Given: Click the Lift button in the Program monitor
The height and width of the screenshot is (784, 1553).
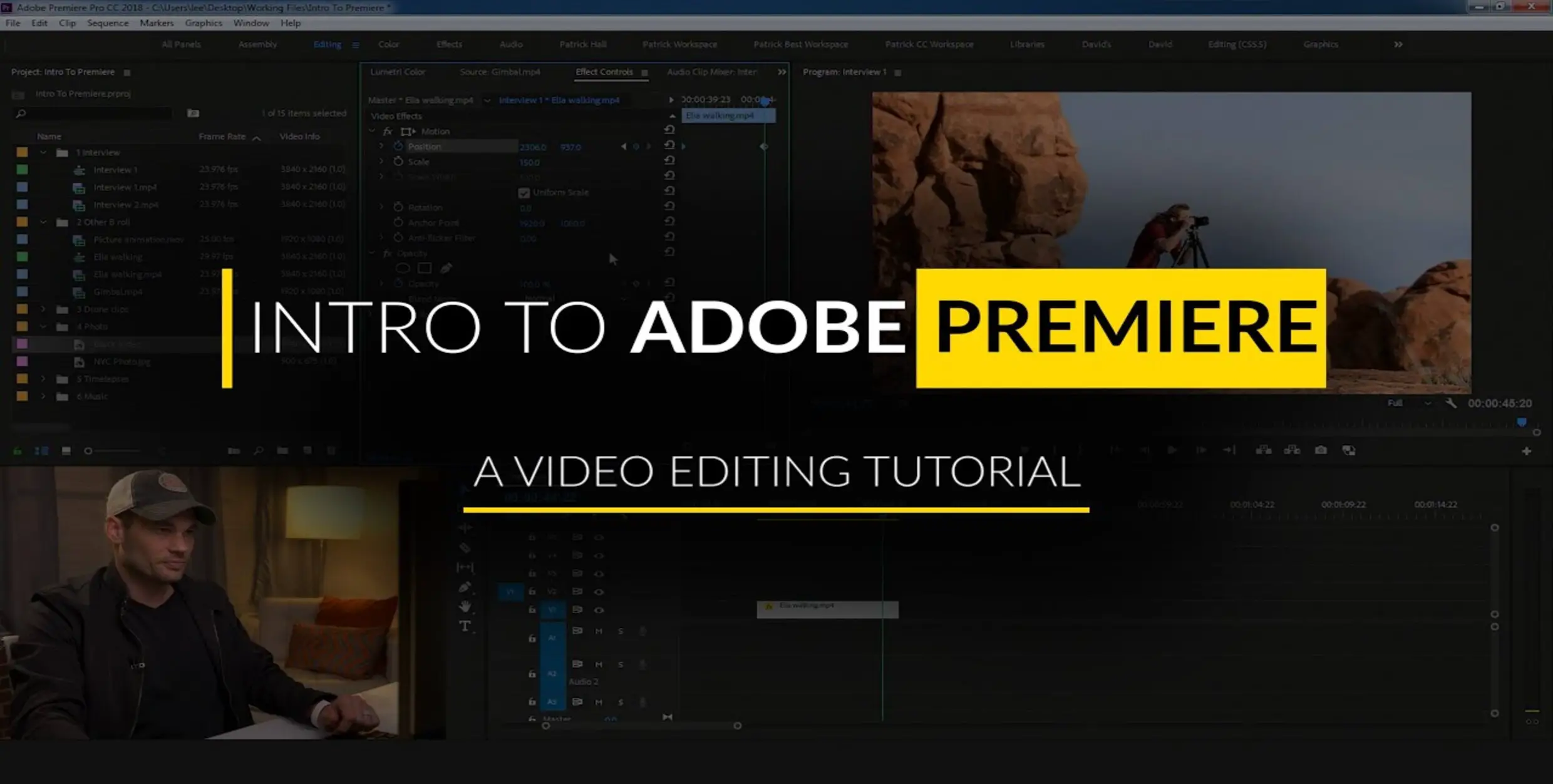Looking at the screenshot, I should point(1264,450).
